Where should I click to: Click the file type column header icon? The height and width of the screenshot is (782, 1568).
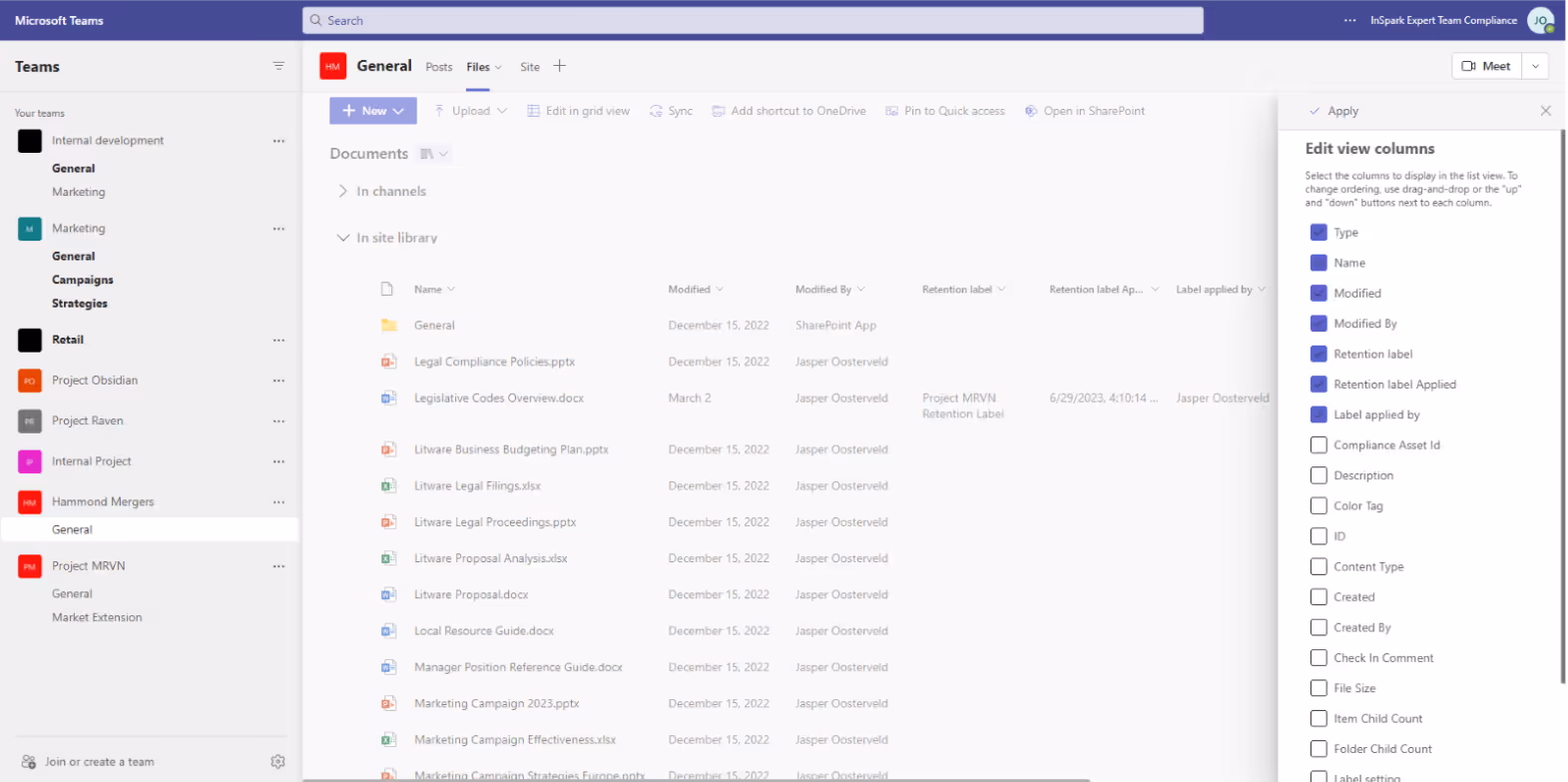387,290
